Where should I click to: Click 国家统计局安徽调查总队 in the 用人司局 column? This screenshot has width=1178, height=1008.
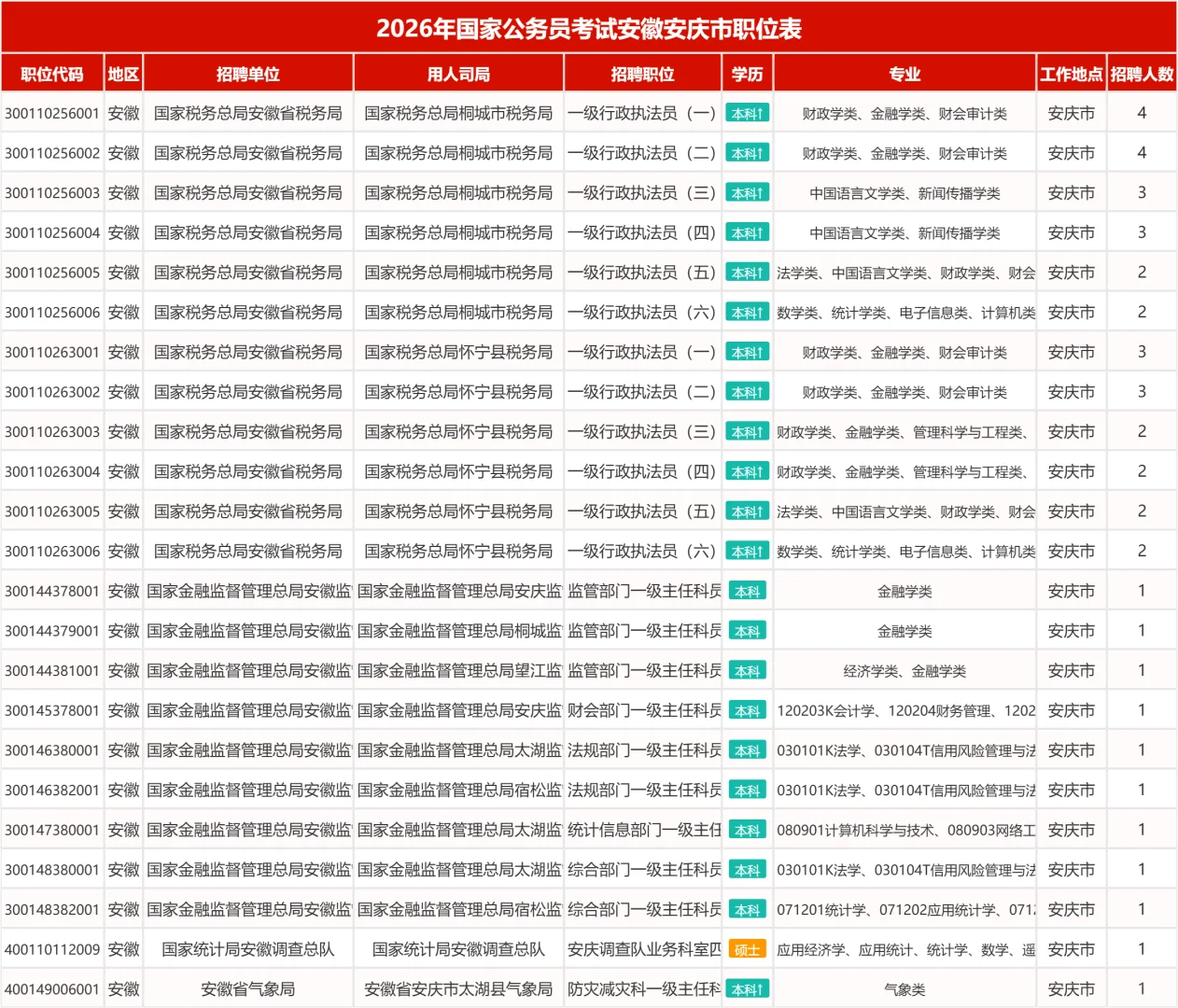(x=458, y=950)
